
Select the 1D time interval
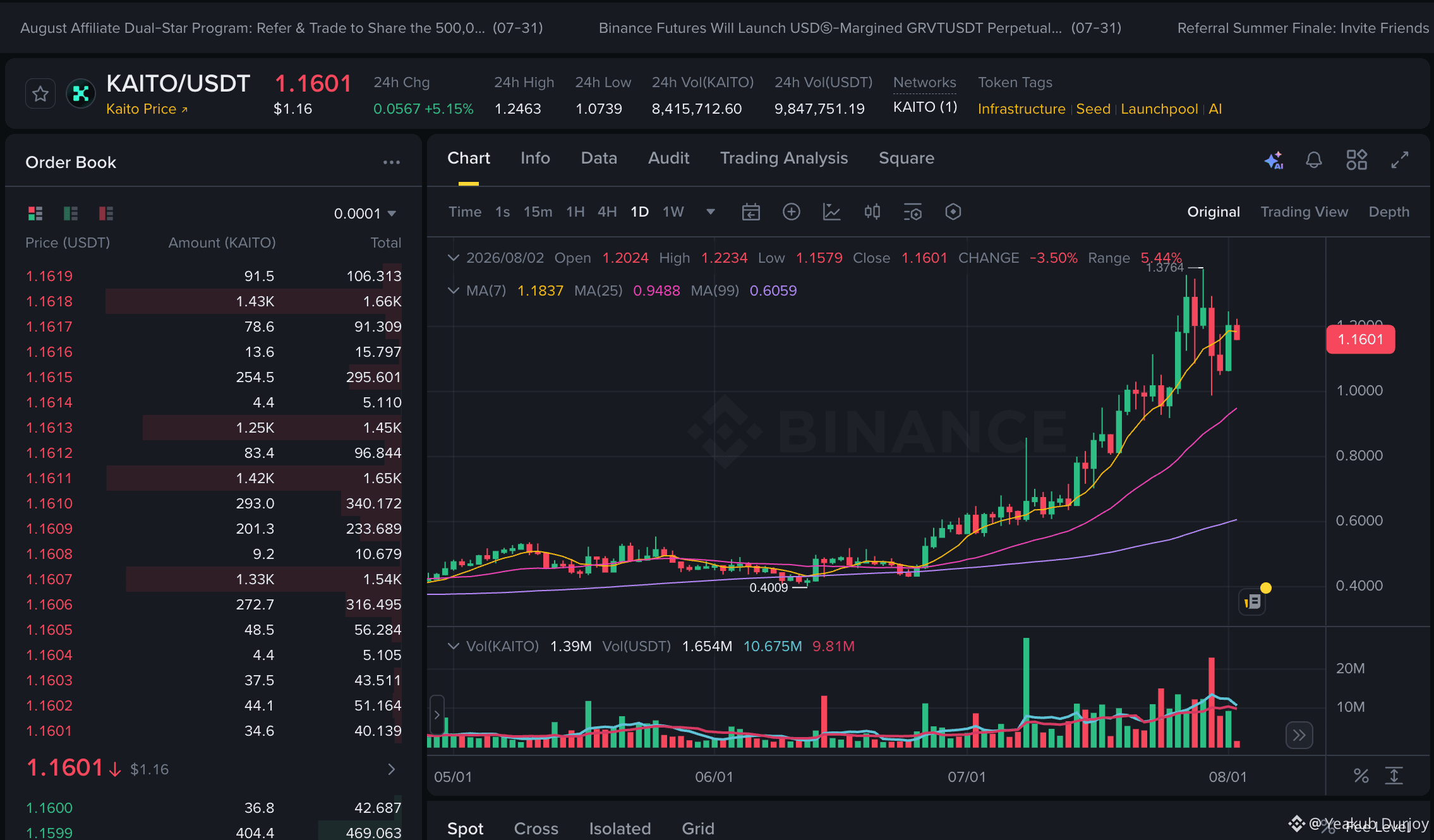point(640,212)
